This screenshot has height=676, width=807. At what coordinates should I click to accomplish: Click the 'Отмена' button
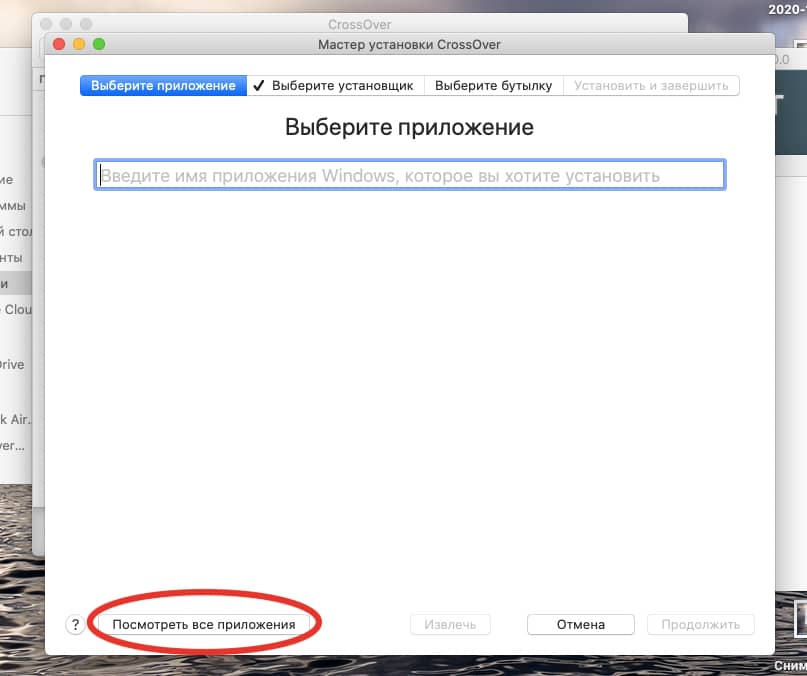click(x=581, y=625)
